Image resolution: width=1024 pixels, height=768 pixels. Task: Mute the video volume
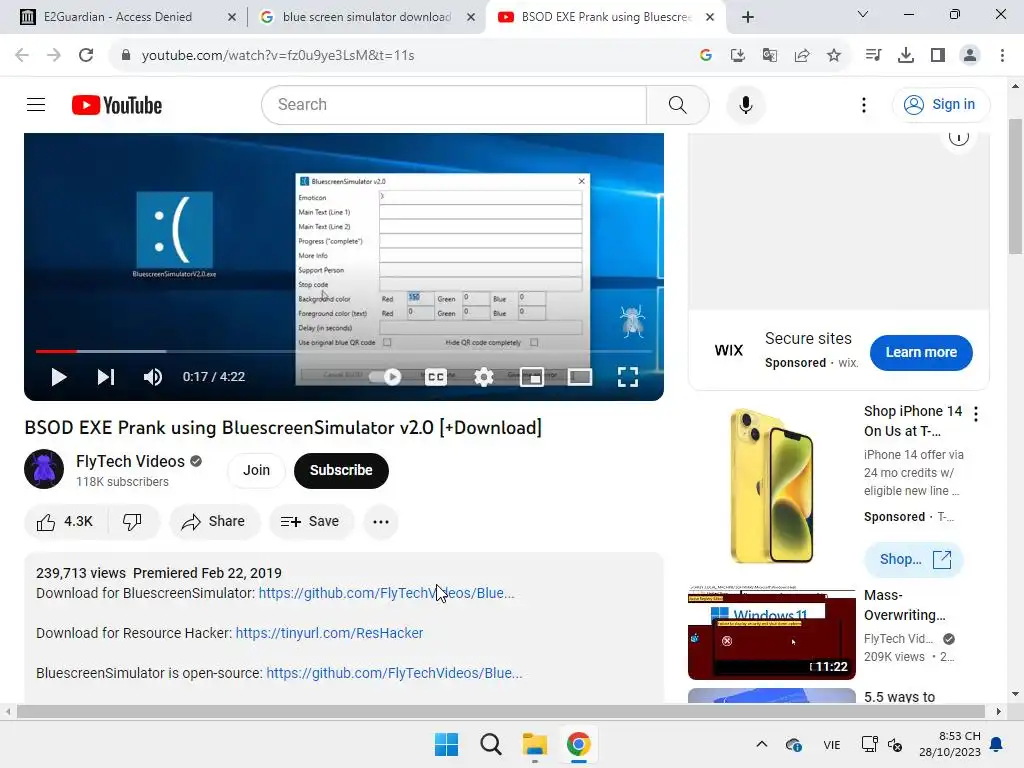(x=153, y=377)
